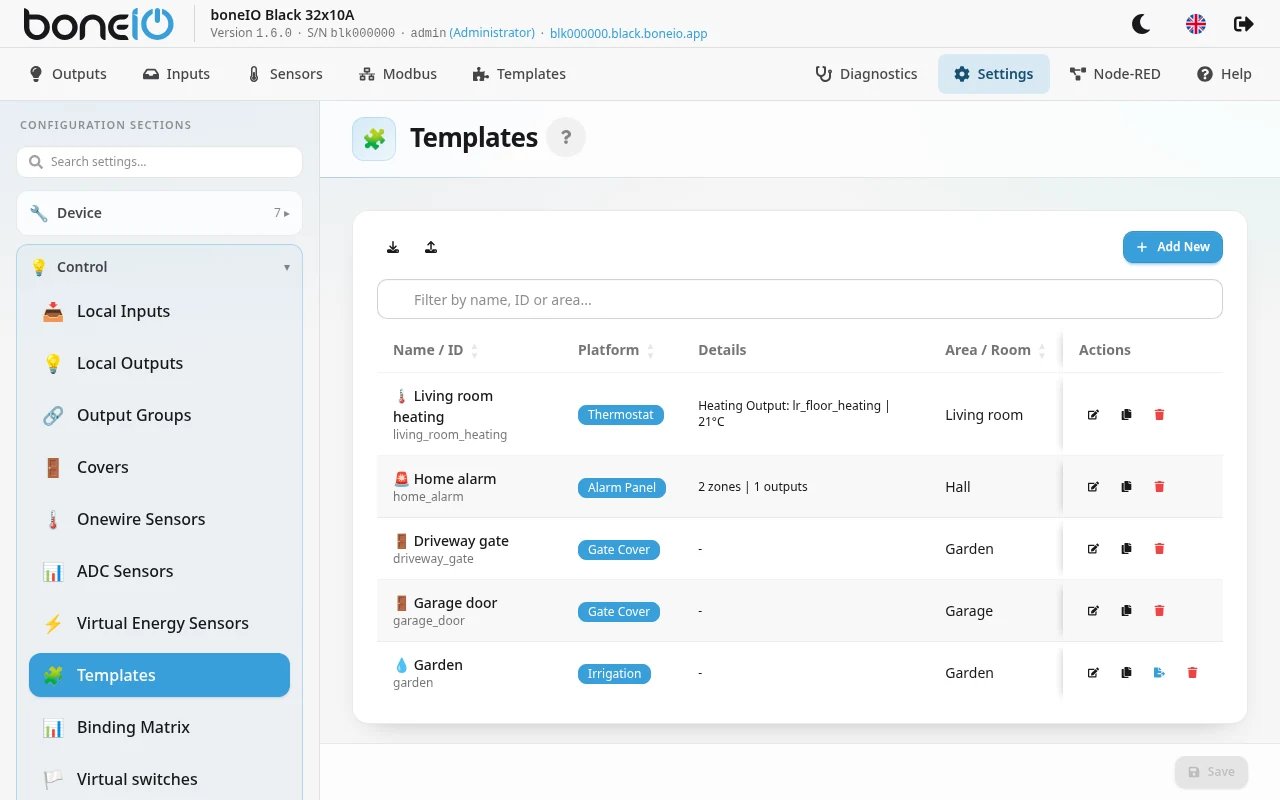The width and height of the screenshot is (1280, 800).
Task: Select Virtual Energy Sensors in sidebar
Action: (x=160, y=623)
